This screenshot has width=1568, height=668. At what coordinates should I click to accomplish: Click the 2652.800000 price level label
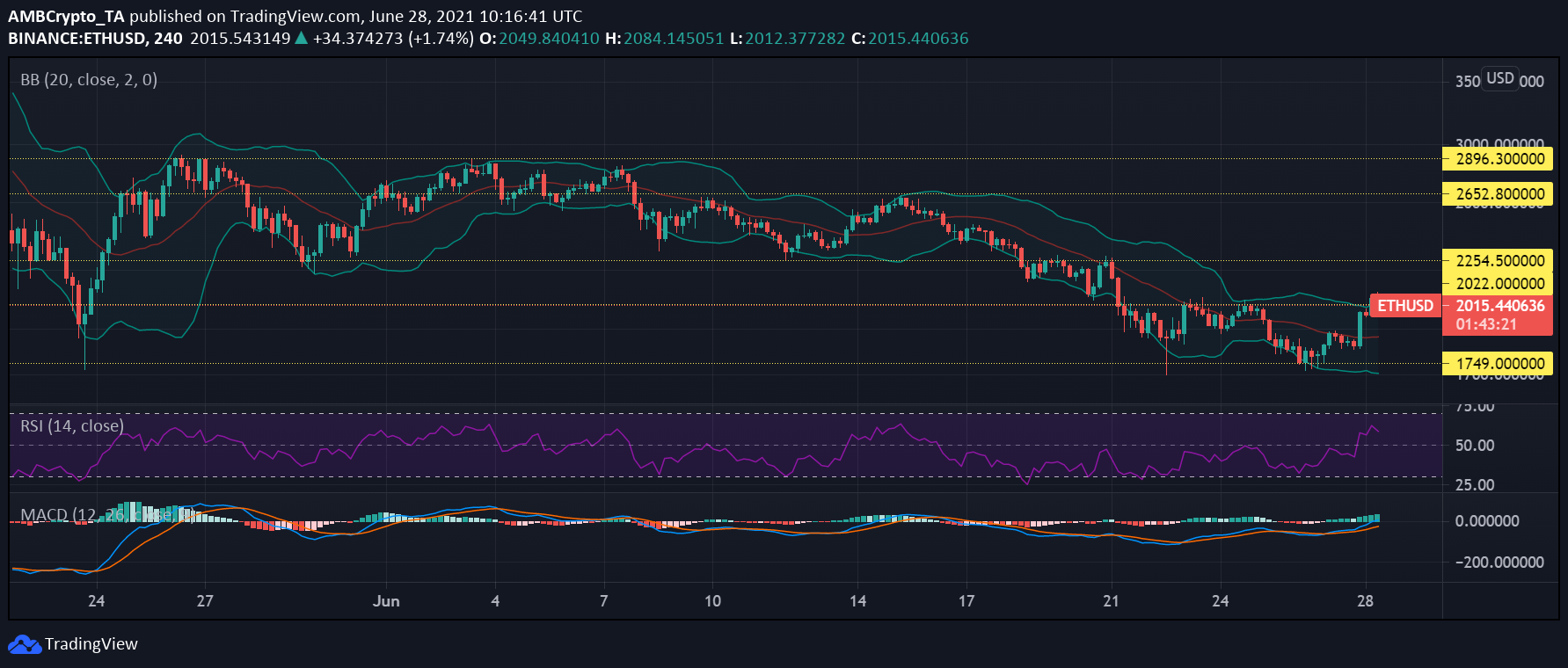pyautogui.click(x=1499, y=194)
